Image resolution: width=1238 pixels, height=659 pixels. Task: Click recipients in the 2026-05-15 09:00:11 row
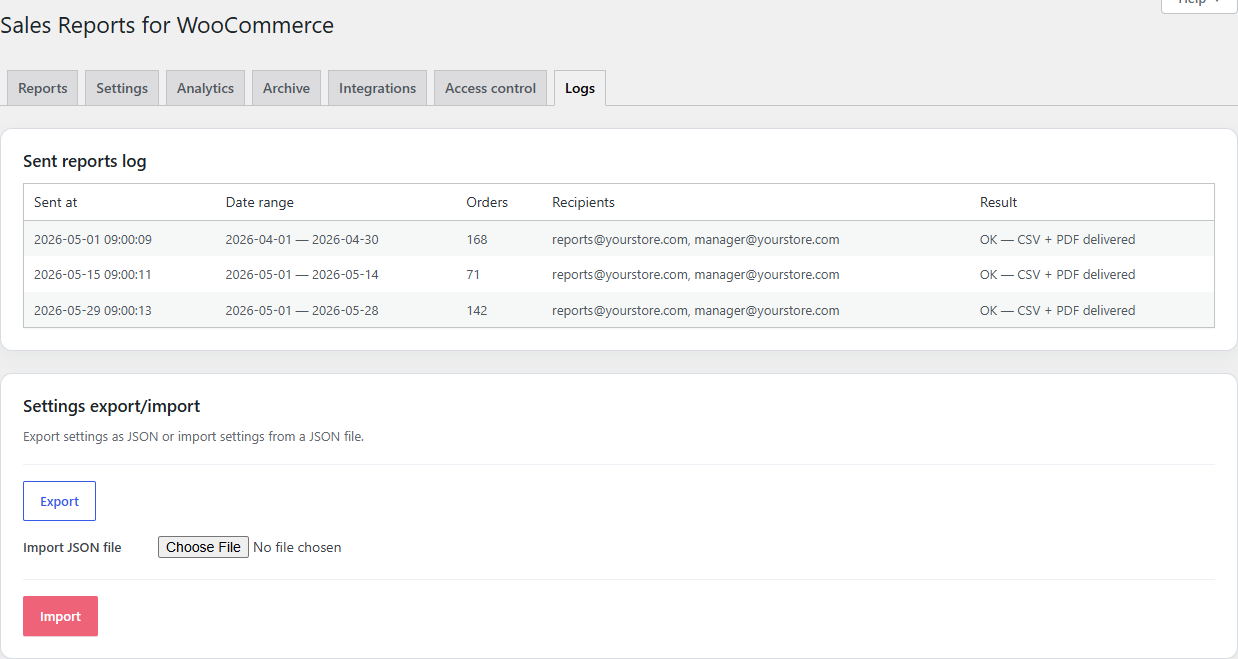click(x=696, y=275)
